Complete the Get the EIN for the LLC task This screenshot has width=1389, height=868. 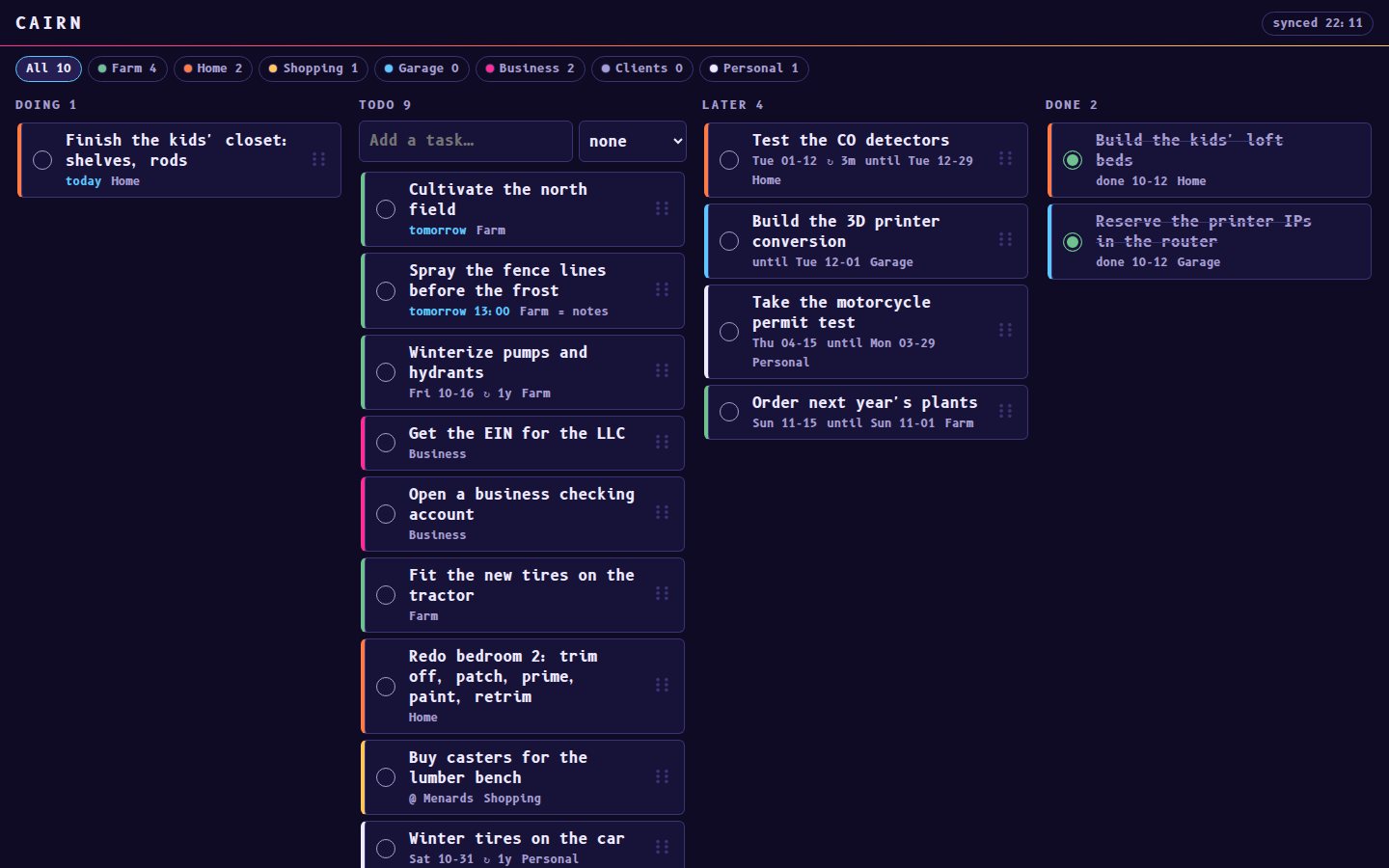click(x=386, y=443)
